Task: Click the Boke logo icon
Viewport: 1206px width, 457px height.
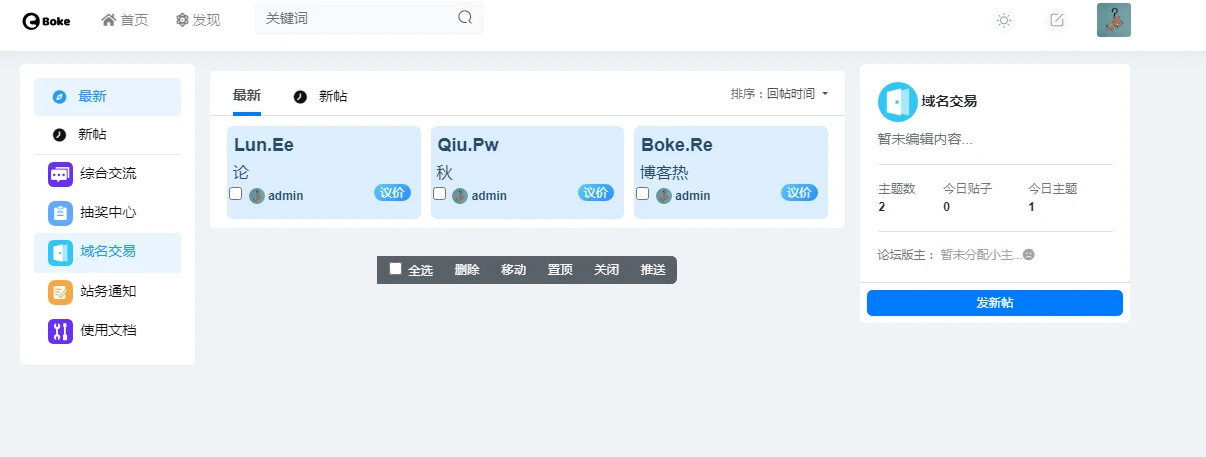Action: (31, 20)
